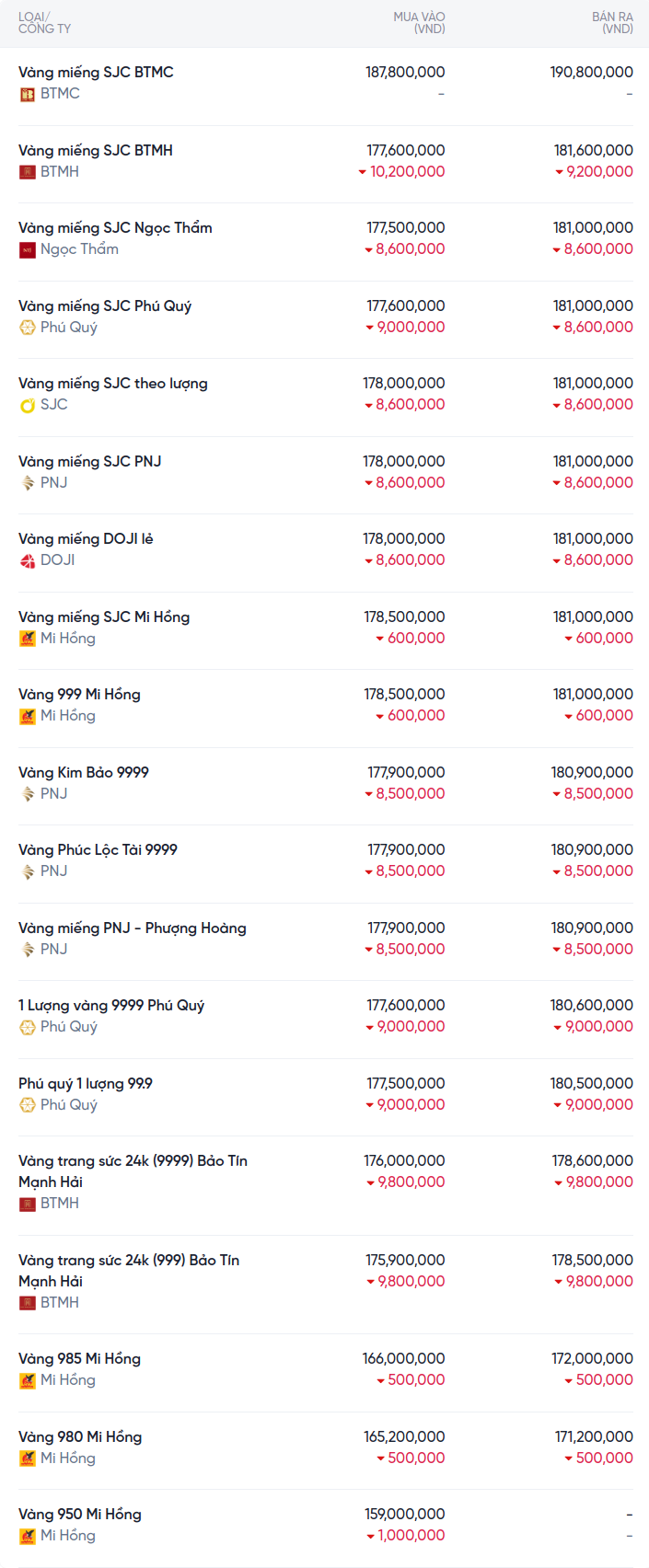
Task: Click Mi Hồng logo under Vàng miếng SJC Mi Hồng
Action: click(x=28, y=639)
